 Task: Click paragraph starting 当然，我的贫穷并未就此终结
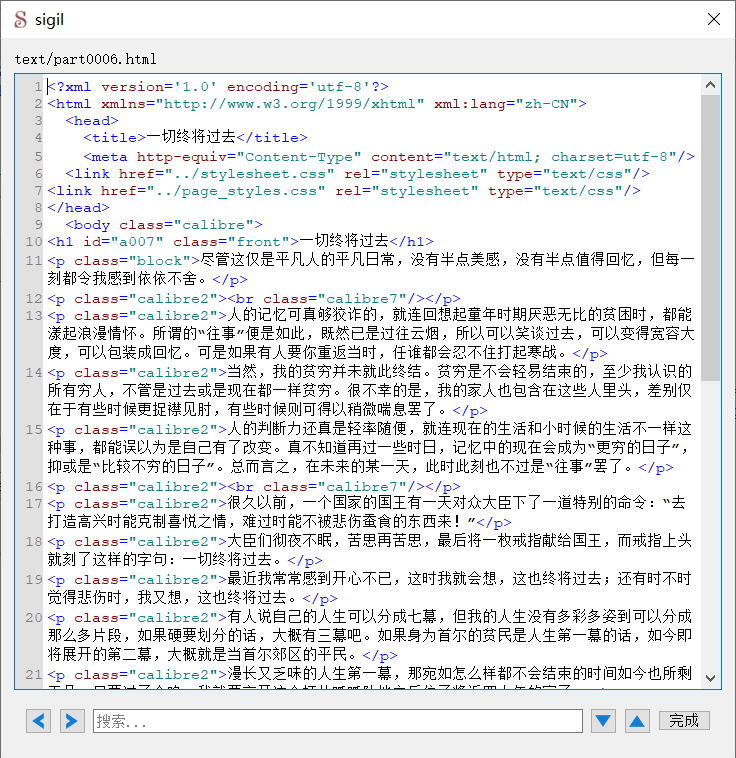[371, 391]
